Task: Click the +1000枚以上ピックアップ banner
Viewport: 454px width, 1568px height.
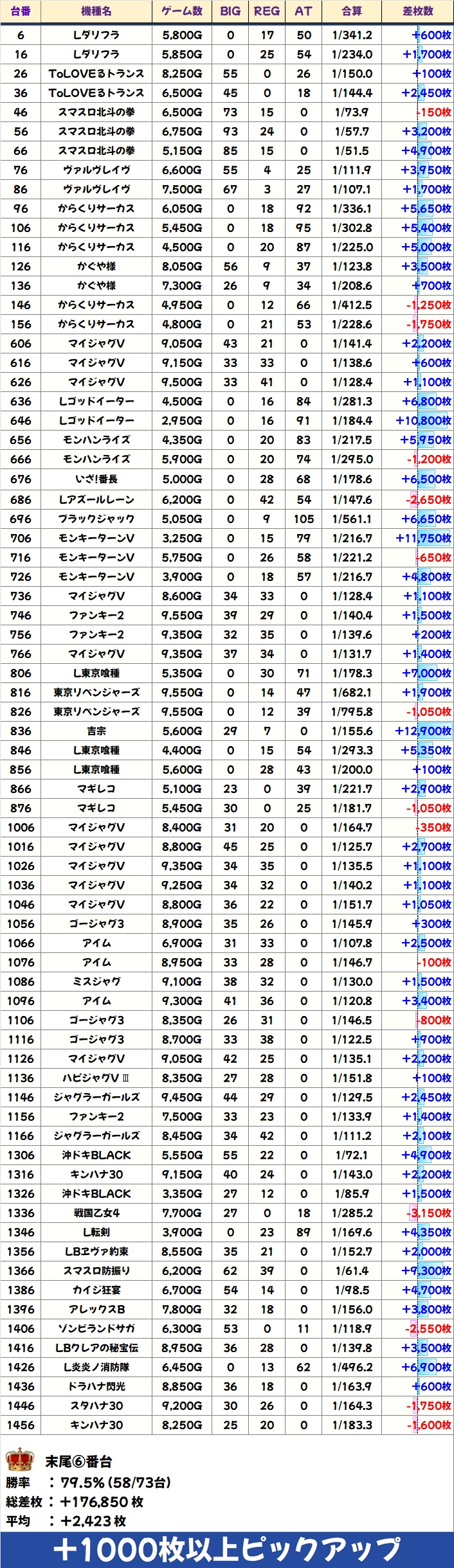Action: click(x=227, y=1549)
